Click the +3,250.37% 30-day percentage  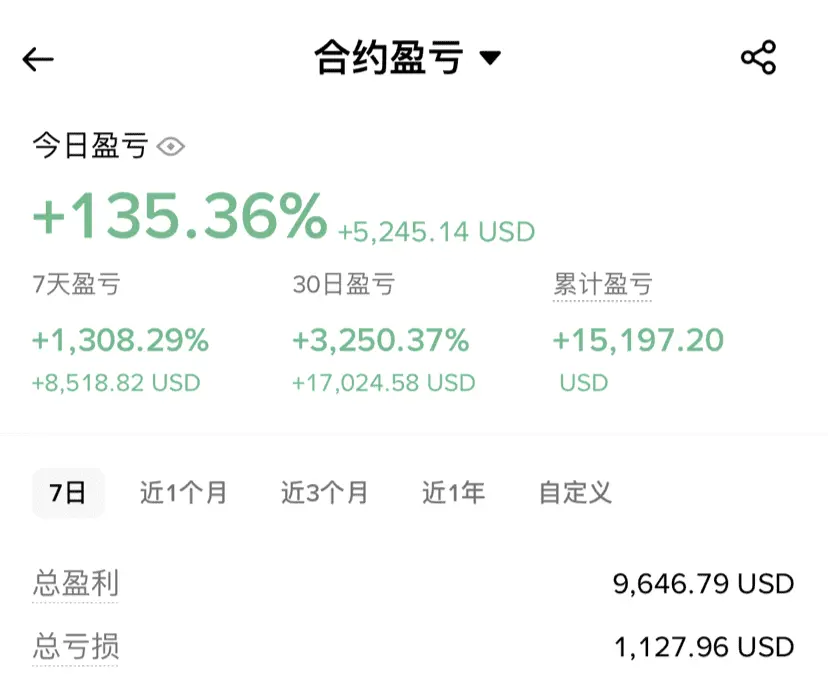tap(380, 341)
